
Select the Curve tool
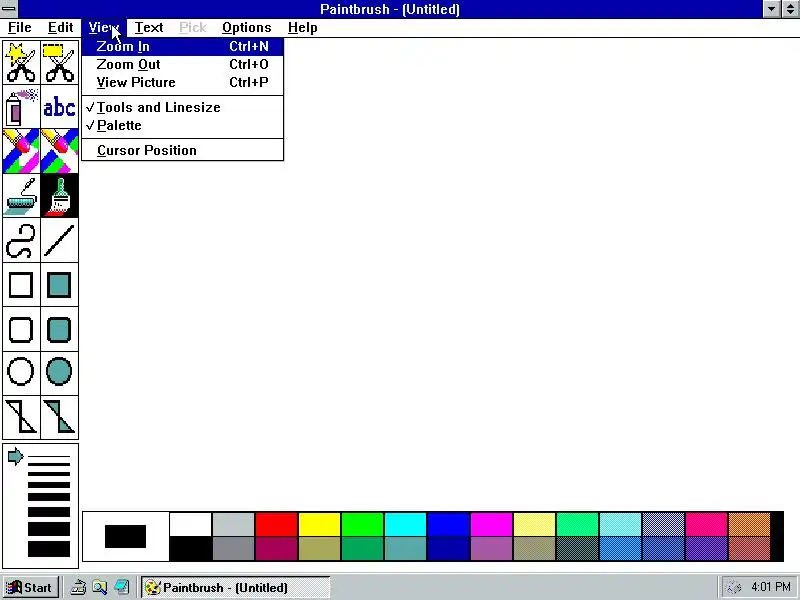pos(21,240)
